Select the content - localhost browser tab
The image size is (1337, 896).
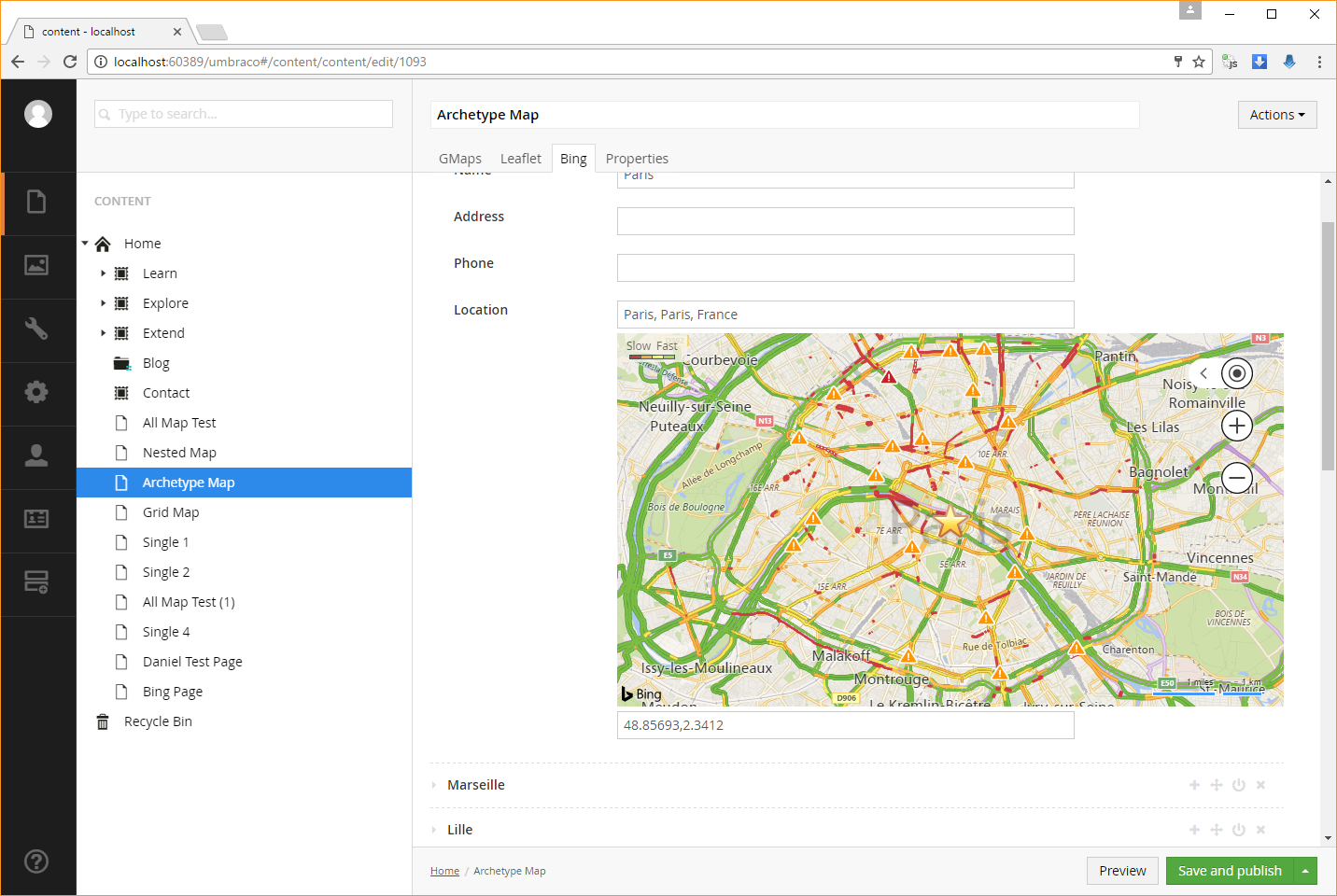click(x=101, y=32)
